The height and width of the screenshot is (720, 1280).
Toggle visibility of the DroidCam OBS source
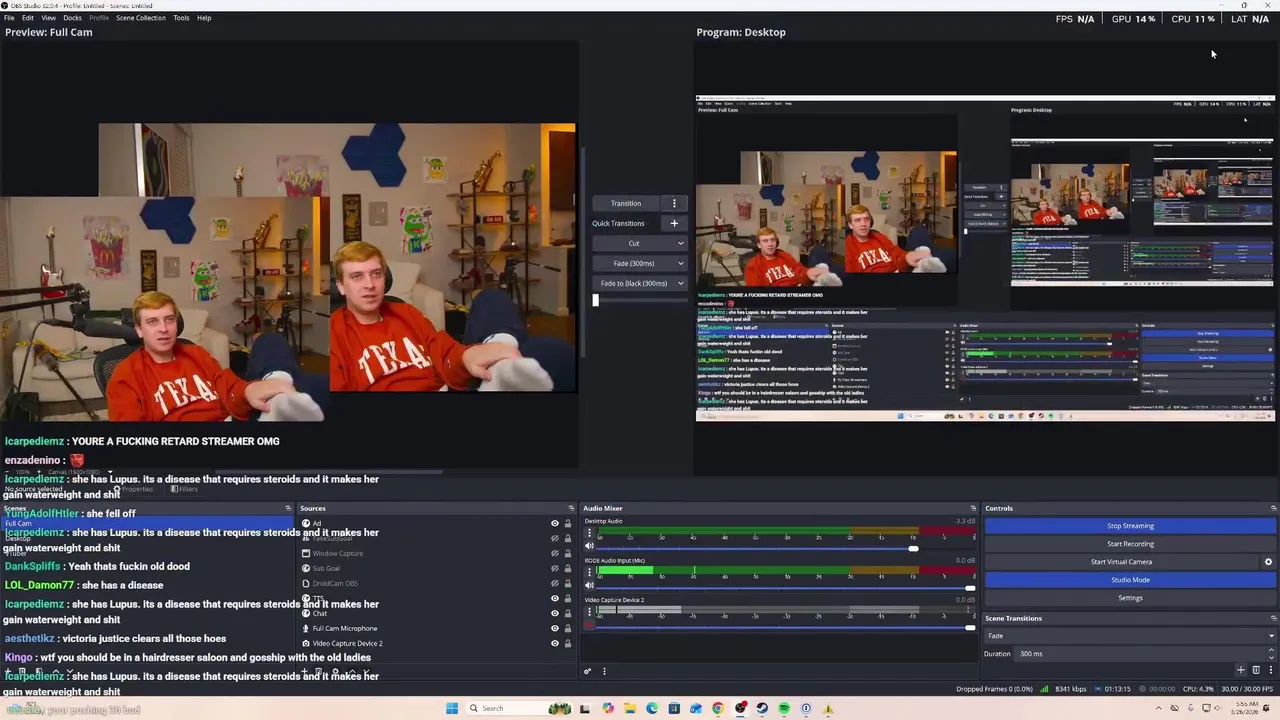[555, 583]
